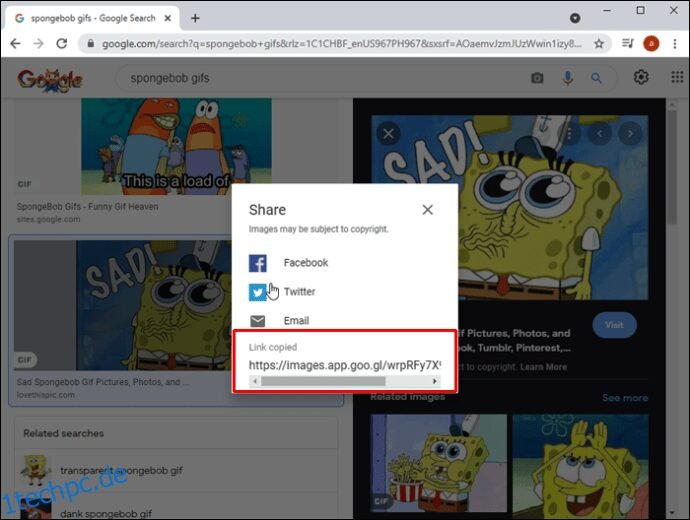Select the spongebob gifs browser tab
The width and height of the screenshot is (690, 520).
93,18
